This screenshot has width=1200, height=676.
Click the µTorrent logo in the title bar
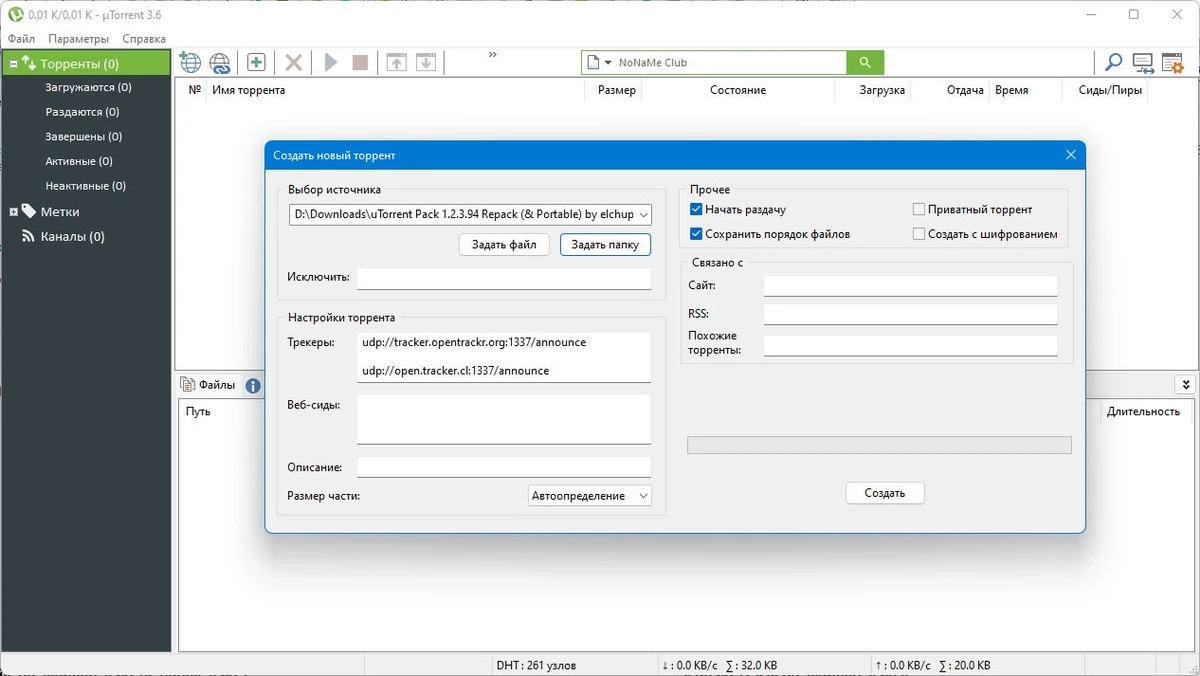pyautogui.click(x=15, y=14)
